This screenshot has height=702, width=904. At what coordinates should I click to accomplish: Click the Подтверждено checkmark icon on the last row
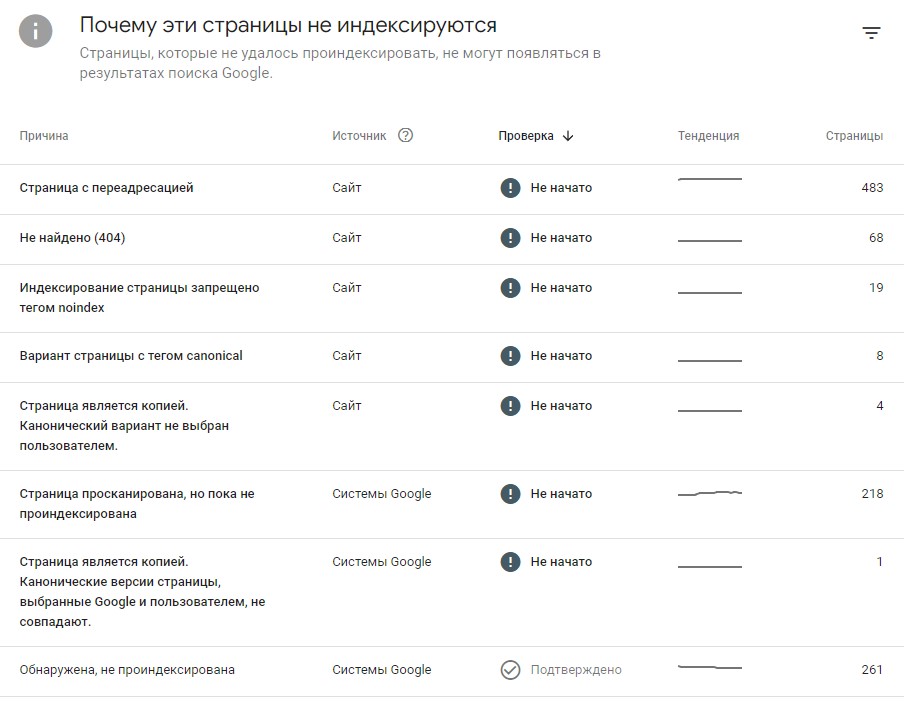(x=511, y=670)
